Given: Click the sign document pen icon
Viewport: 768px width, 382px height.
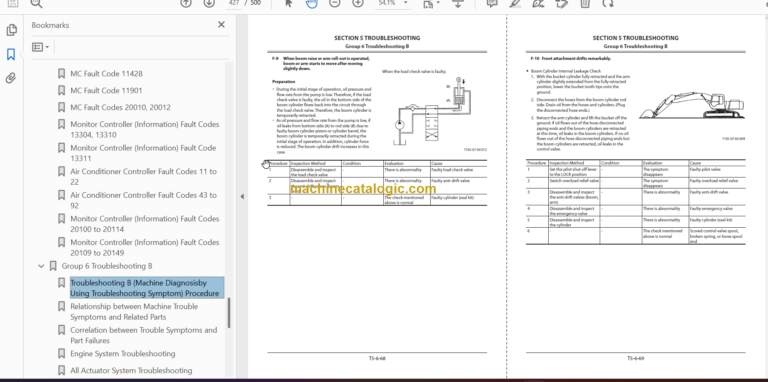Looking at the screenshot, I should pyautogui.click(x=538, y=3).
